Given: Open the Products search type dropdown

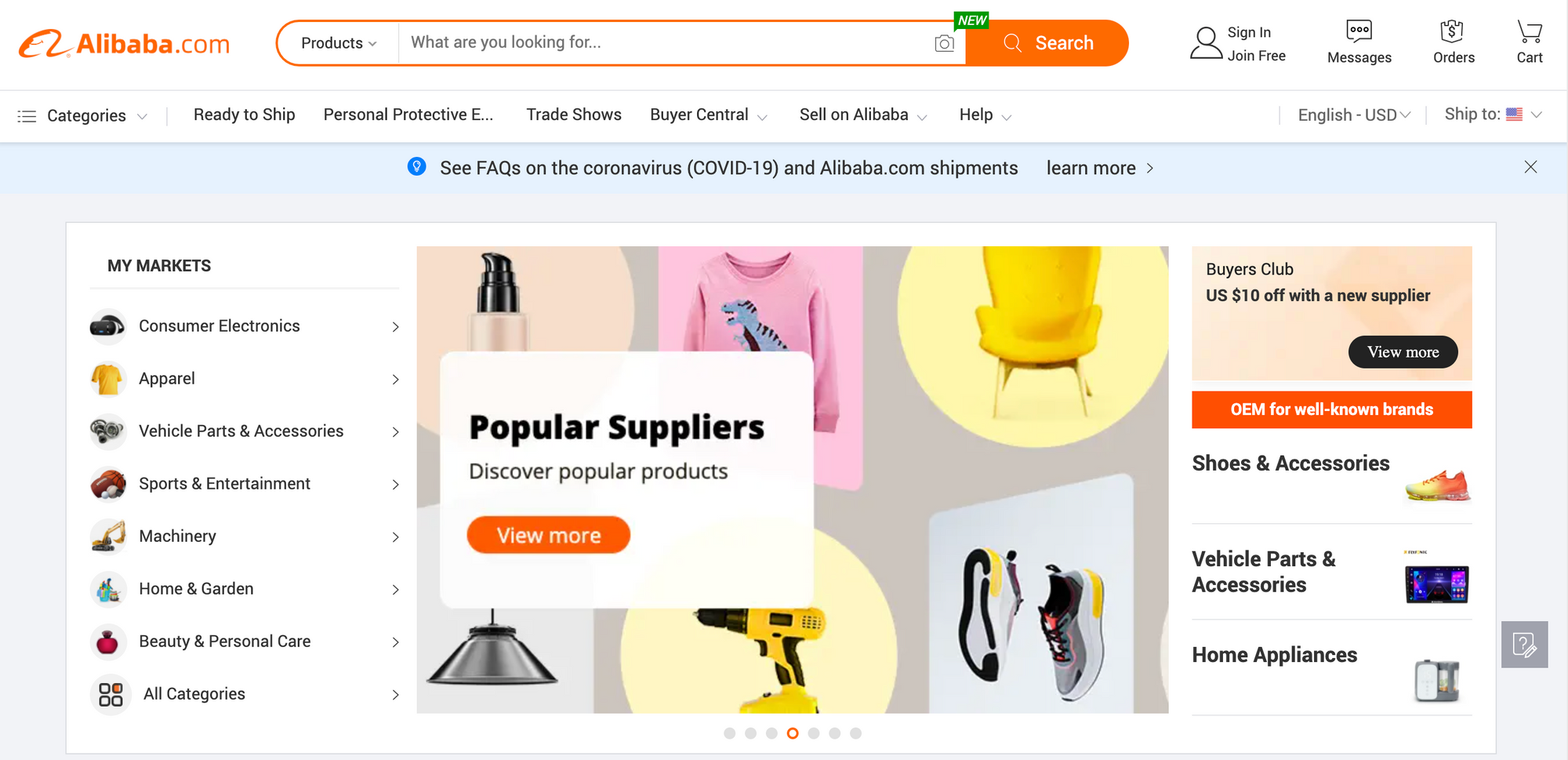Looking at the screenshot, I should point(339,43).
